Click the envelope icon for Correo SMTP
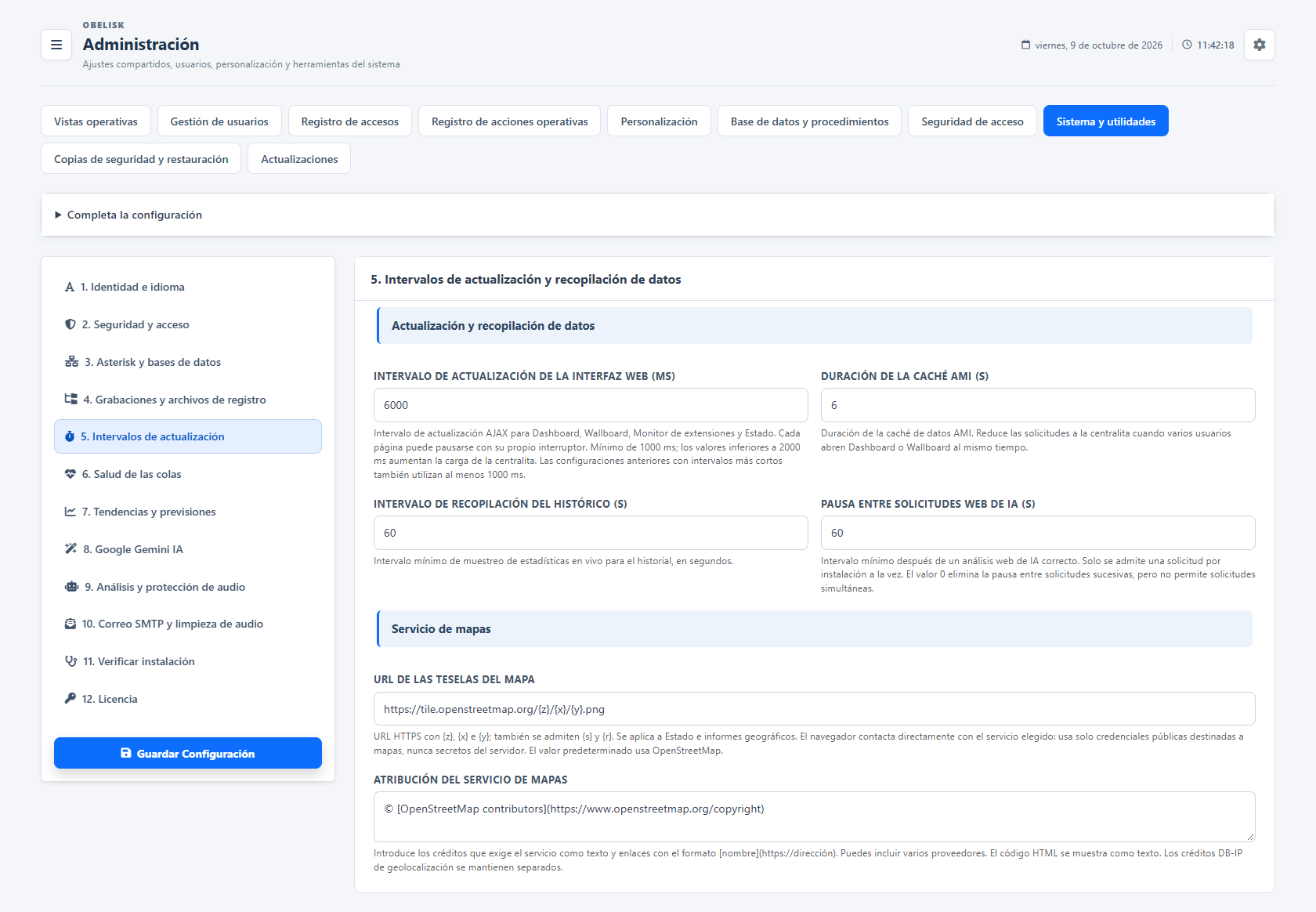This screenshot has width=1316, height=912. point(70,624)
